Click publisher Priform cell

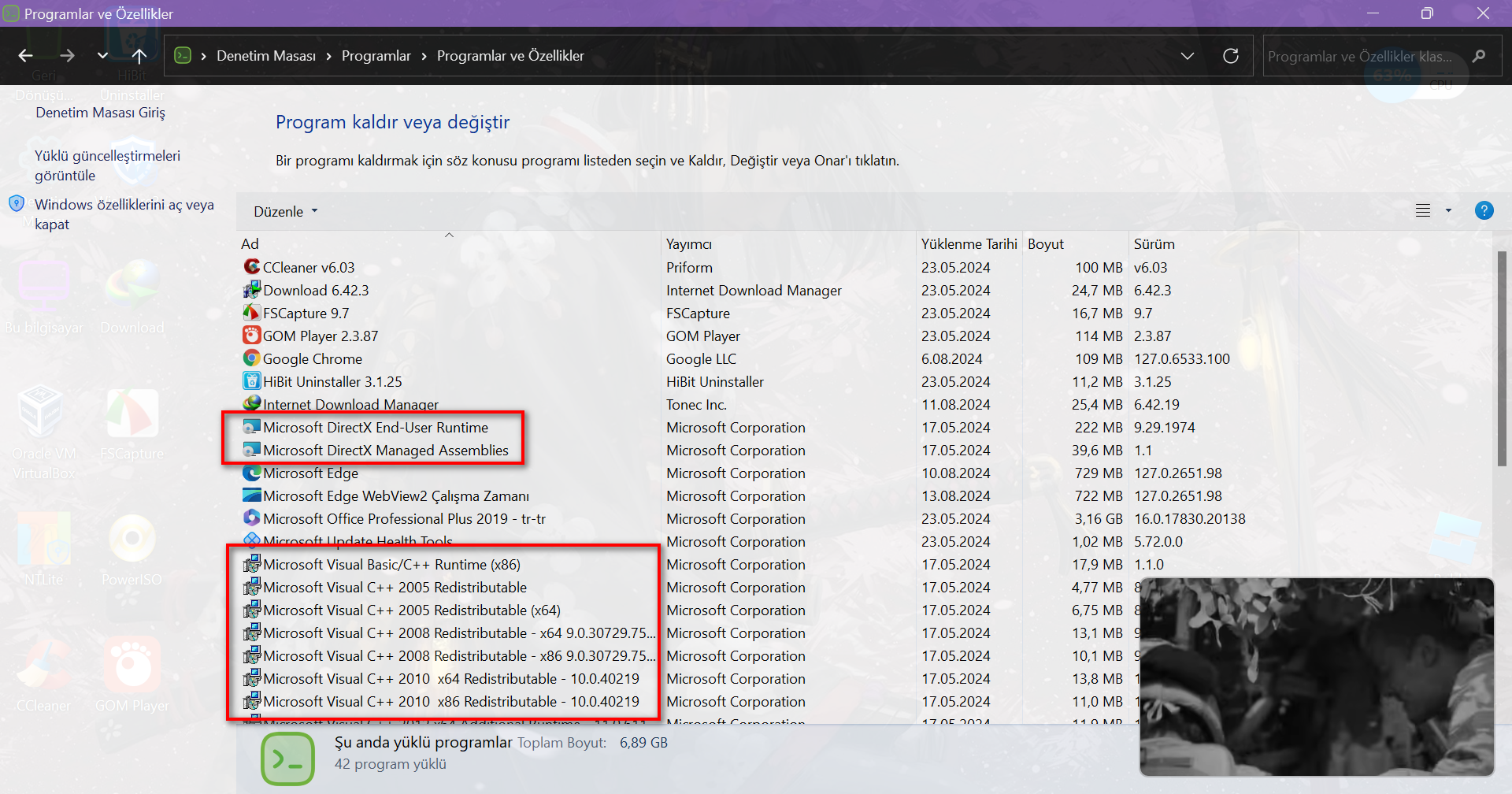tap(689, 267)
